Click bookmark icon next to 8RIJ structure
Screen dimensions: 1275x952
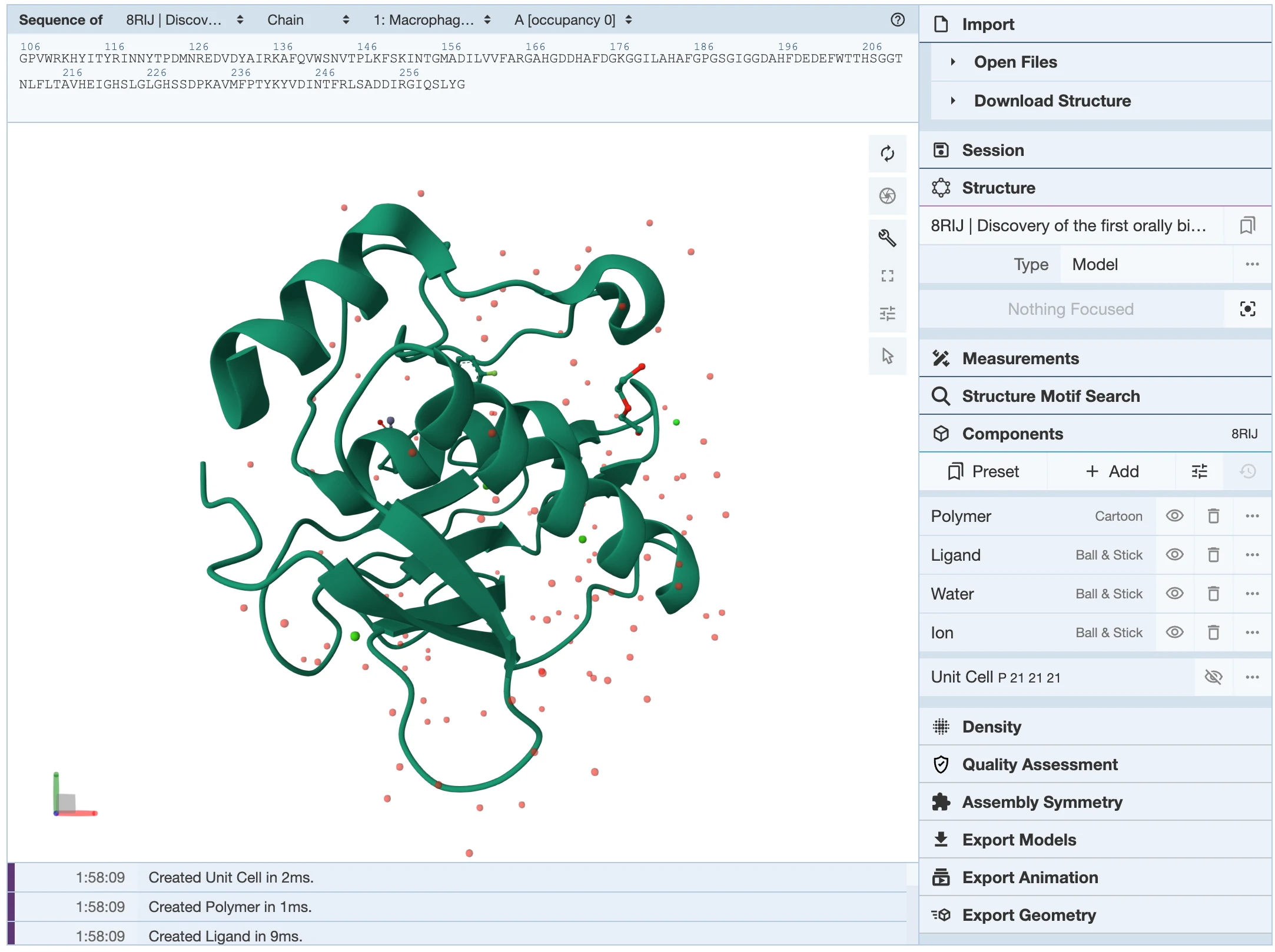pos(1247,225)
